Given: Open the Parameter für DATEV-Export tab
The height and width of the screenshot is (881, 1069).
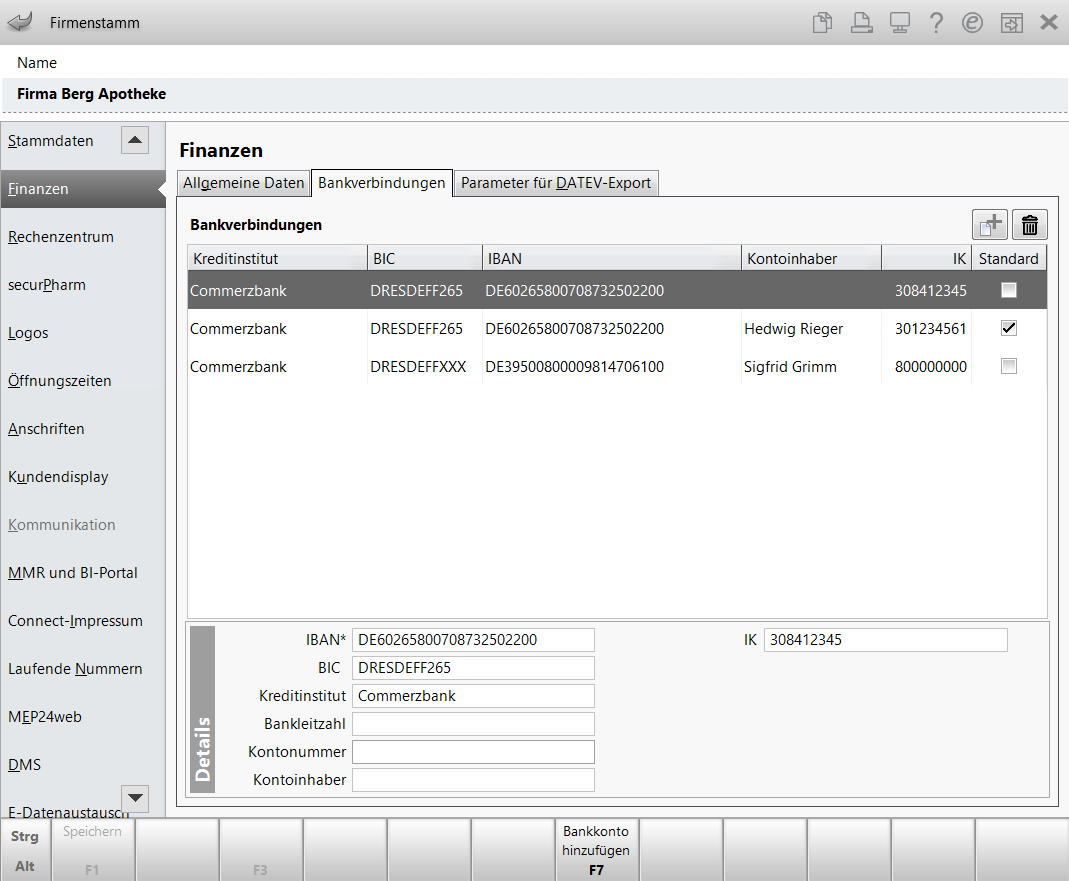Looking at the screenshot, I should (x=556, y=183).
